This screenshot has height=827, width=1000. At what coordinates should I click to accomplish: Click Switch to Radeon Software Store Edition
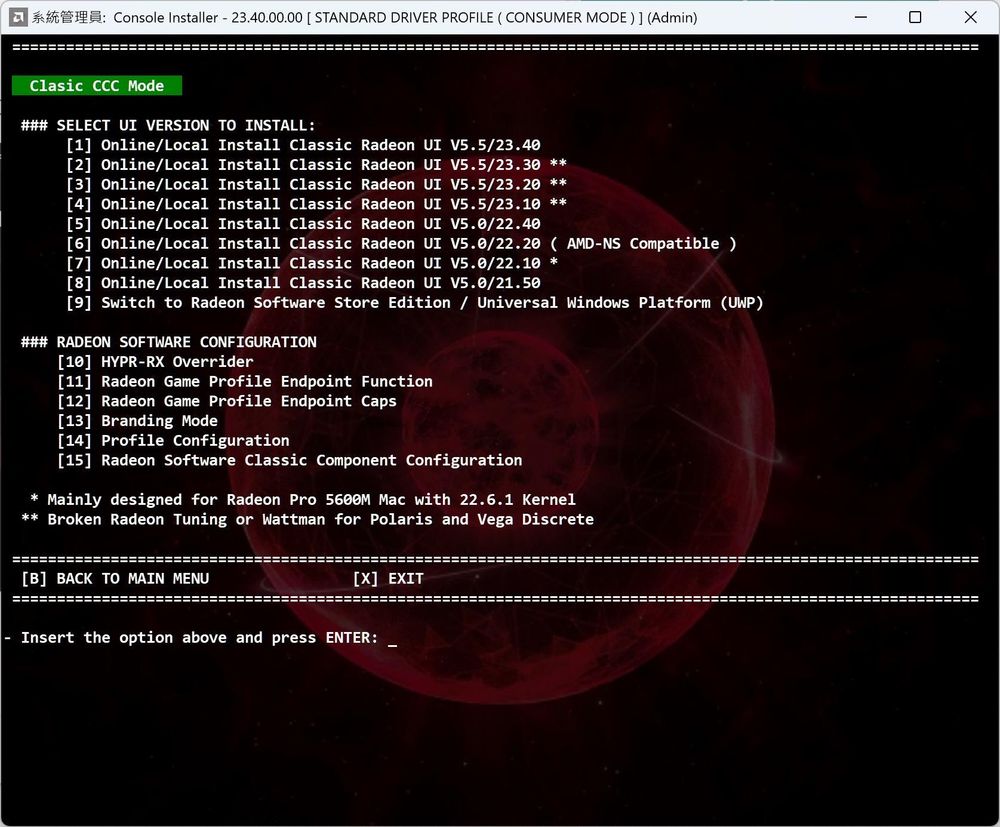[x=415, y=302]
